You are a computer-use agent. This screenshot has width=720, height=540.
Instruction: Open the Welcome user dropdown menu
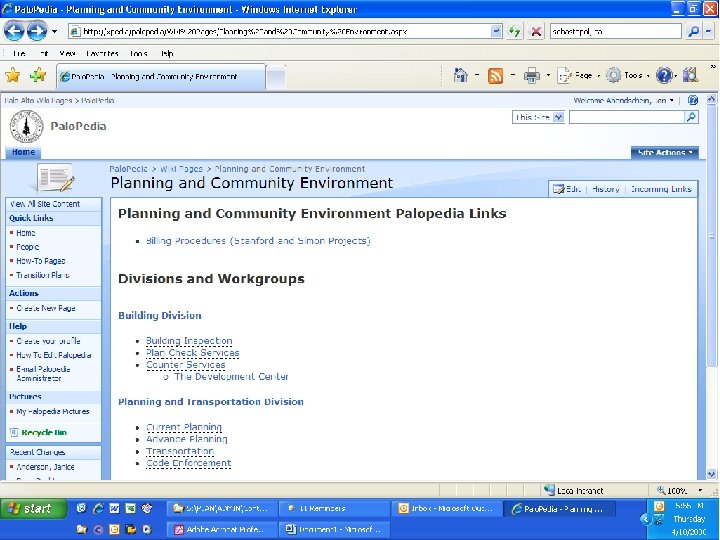click(624, 100)
